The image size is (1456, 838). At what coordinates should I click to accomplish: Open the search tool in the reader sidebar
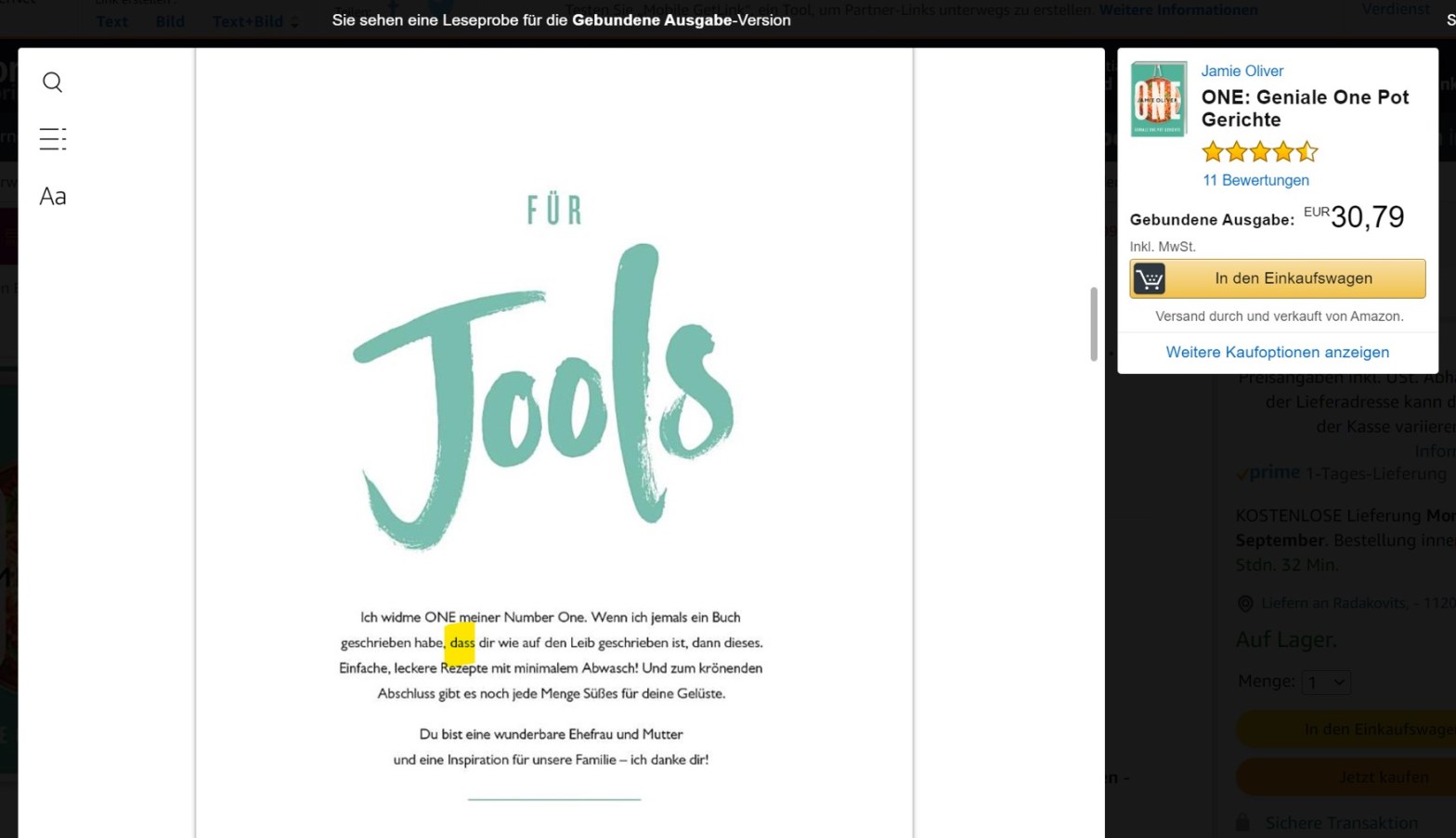[53, 83]
